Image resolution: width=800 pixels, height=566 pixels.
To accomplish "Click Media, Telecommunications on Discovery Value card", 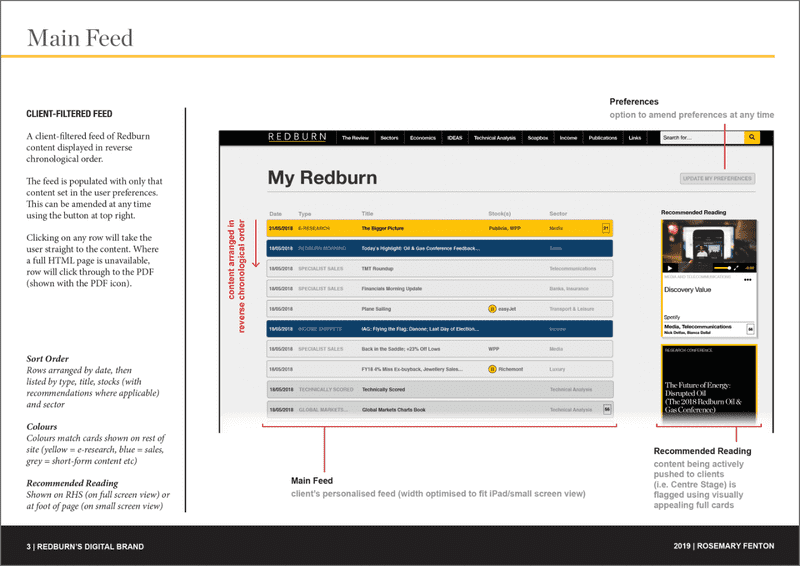I will tap(697, 327).
